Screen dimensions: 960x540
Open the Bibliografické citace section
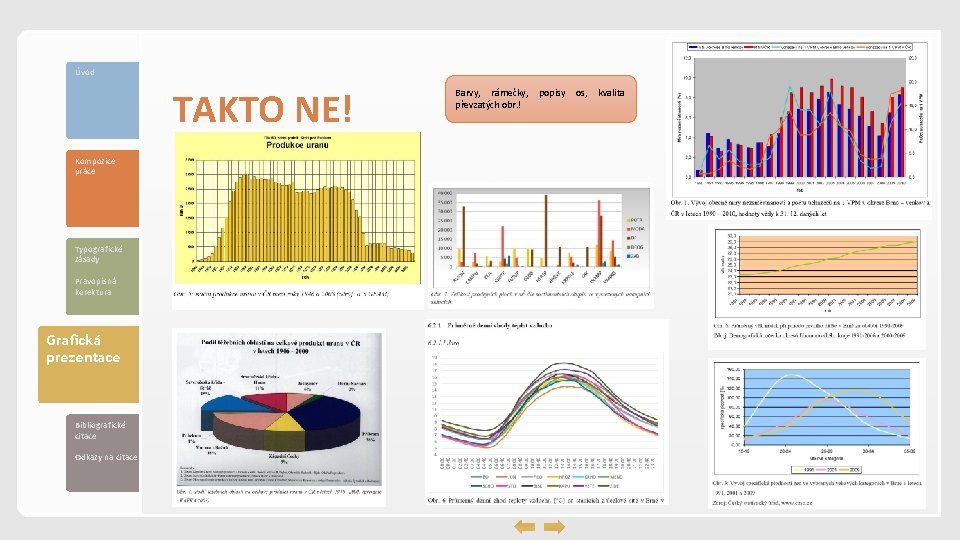tap(100, 430)
